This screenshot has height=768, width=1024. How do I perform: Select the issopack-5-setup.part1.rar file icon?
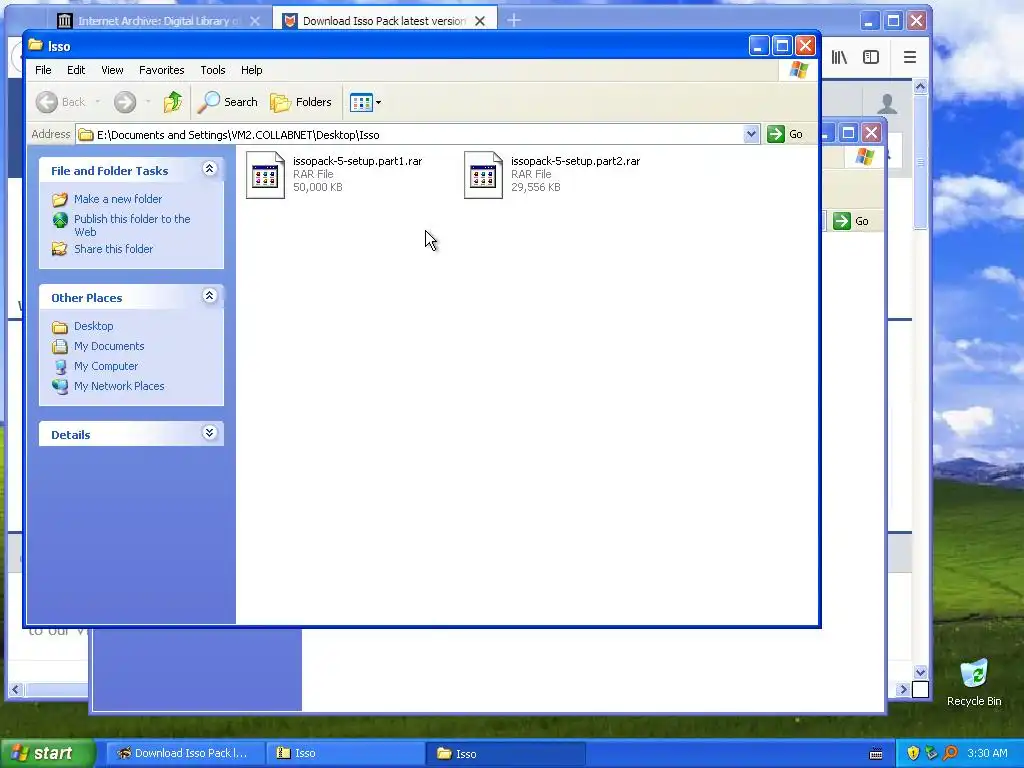265,175
